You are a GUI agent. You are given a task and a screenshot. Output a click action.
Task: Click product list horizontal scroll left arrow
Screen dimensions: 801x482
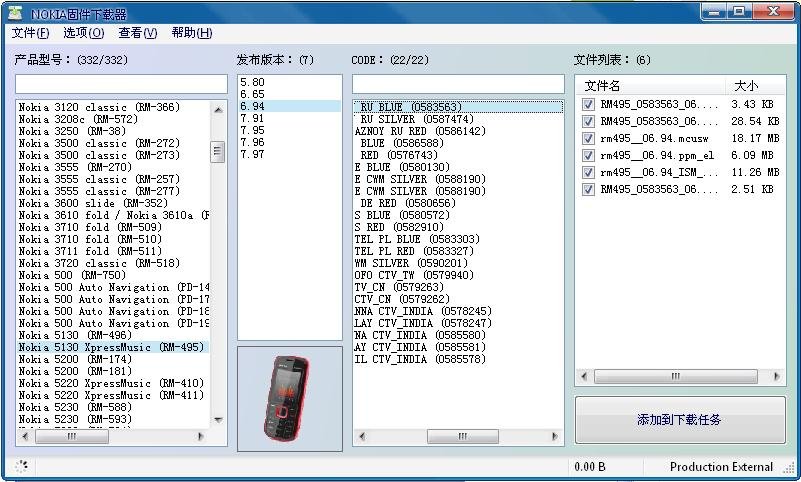click(x=25, y=437)
